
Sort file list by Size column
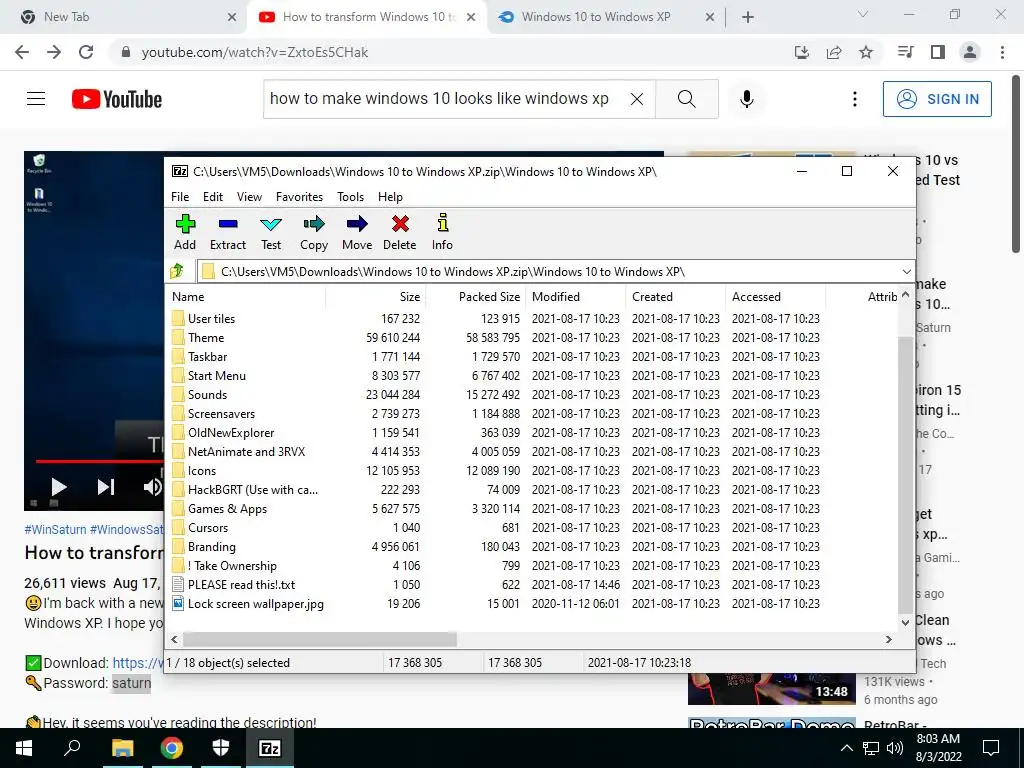click(x=376, y=296)
